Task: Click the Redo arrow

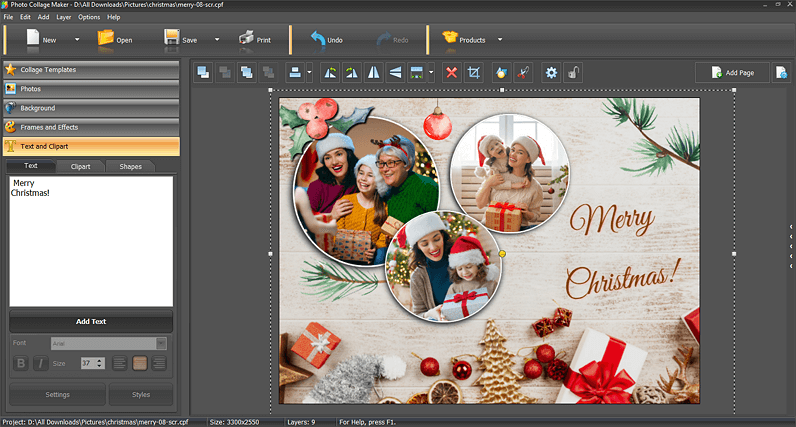Action: (x=384, y=39)
